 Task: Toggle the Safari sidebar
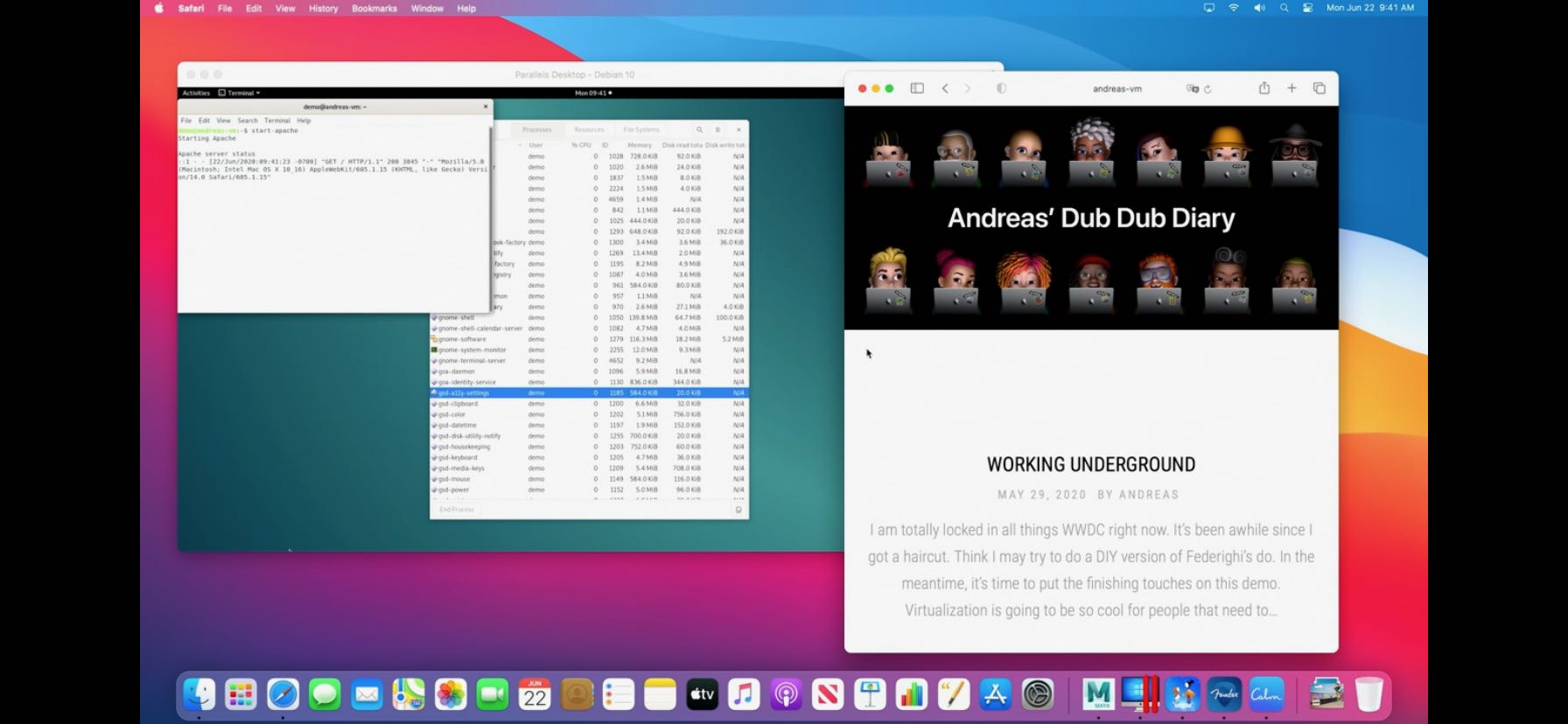pyautogui.click(x=917, y=88)
